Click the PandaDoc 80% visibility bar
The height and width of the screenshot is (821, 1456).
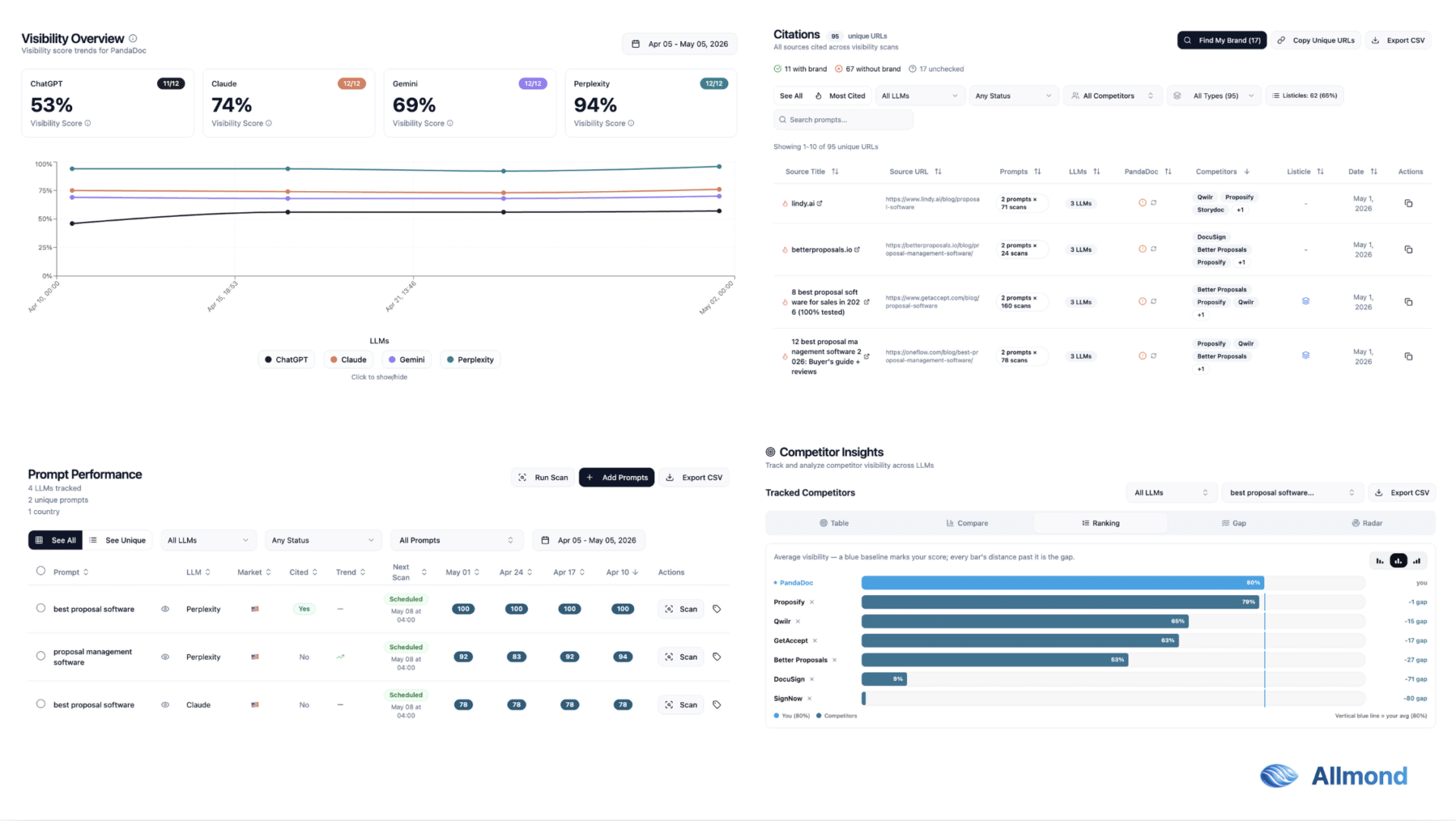(x=1062, y=583)
